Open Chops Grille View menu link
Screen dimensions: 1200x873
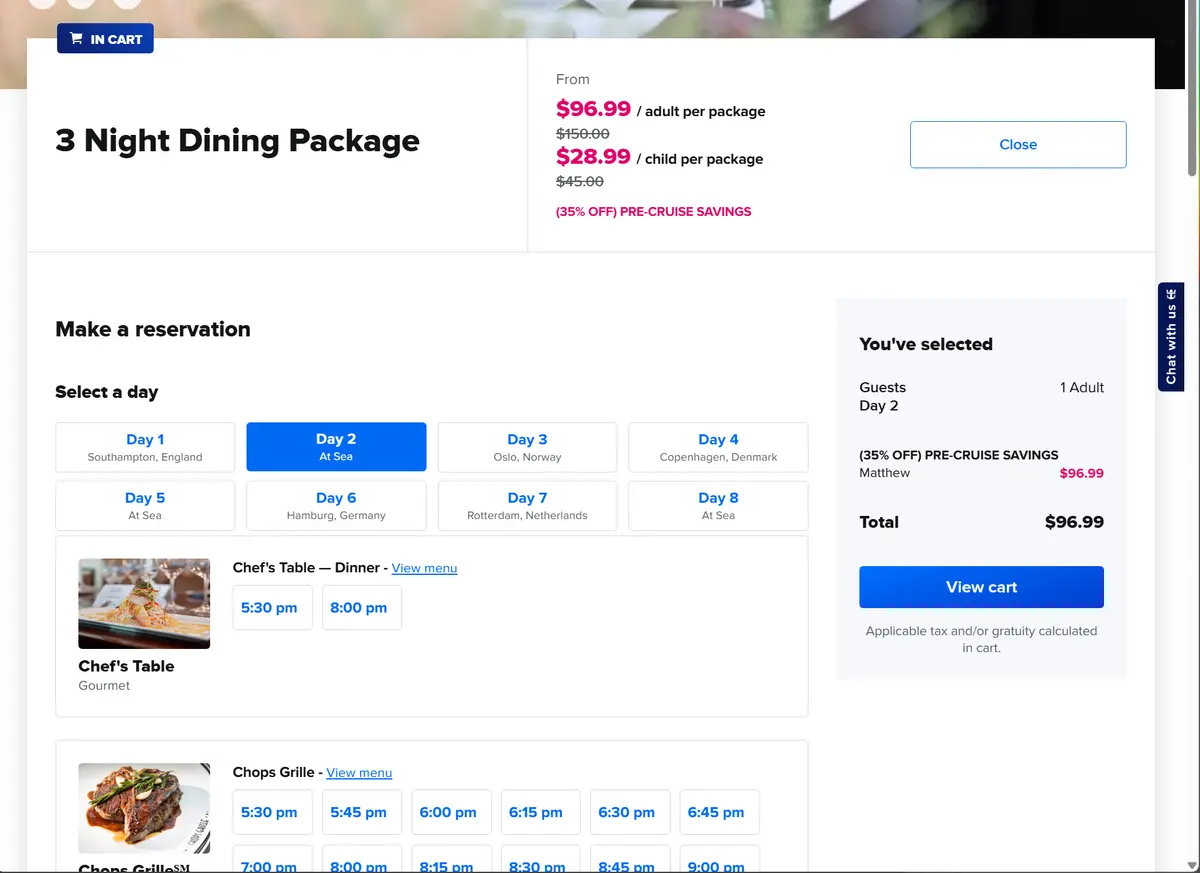(359, 773)
